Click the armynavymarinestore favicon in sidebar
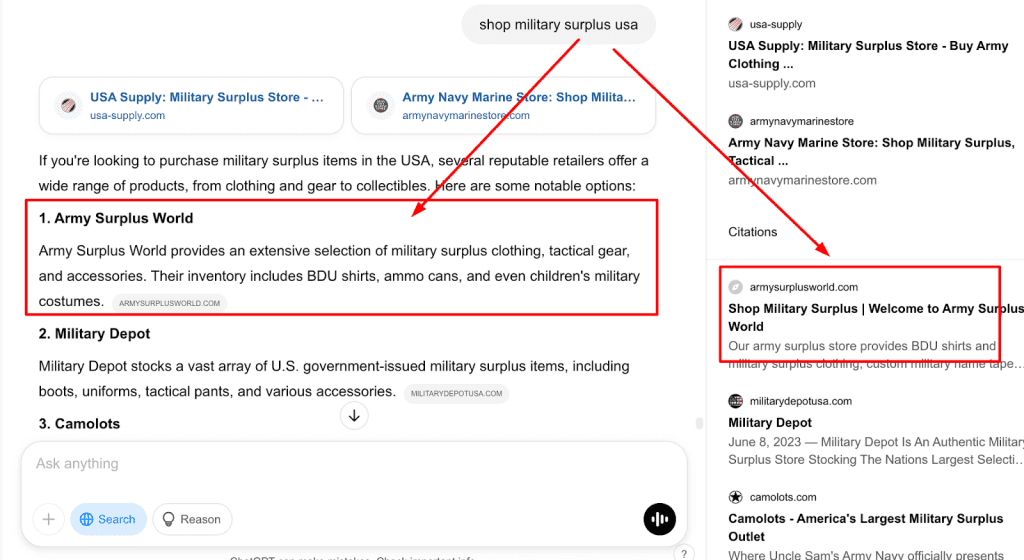Viewport: 1024px width, 560px height. point(735,121)
